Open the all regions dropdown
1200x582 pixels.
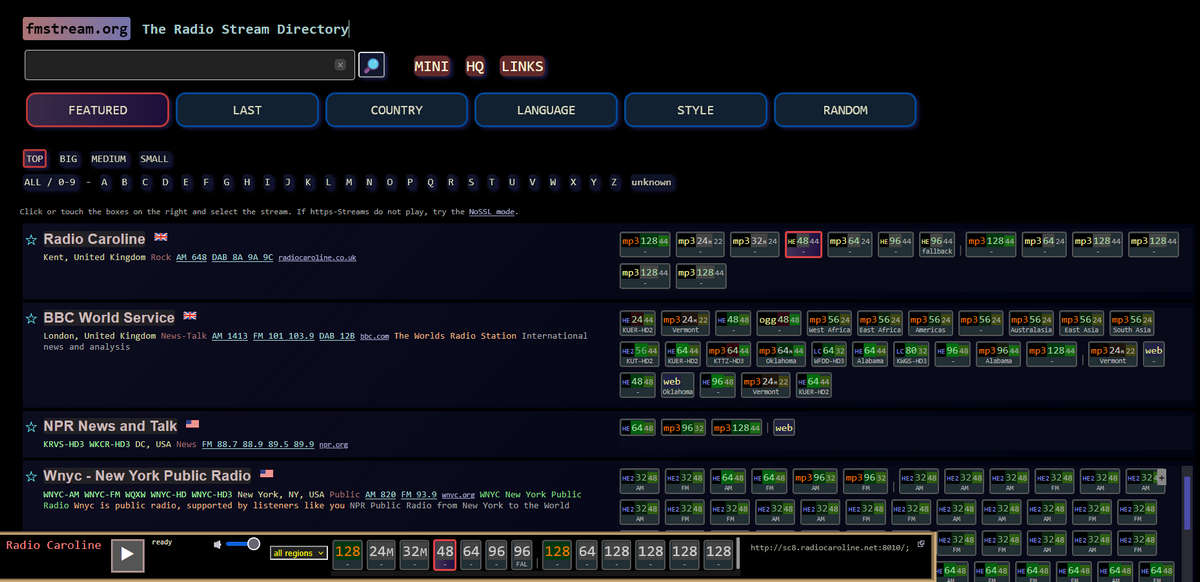click(299, 553)
